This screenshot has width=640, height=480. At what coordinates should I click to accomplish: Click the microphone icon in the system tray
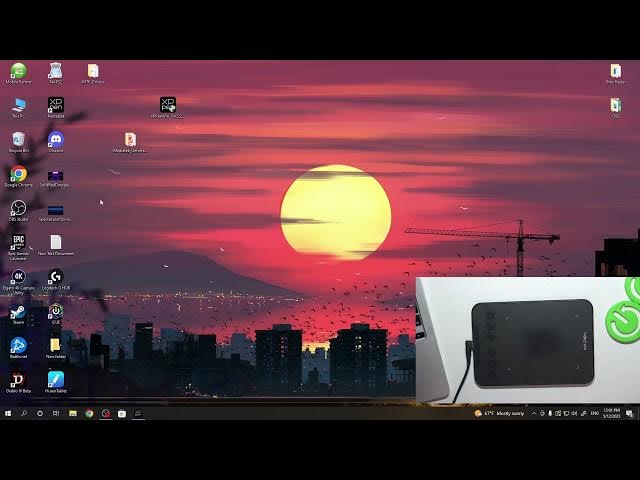click(550, 413)
